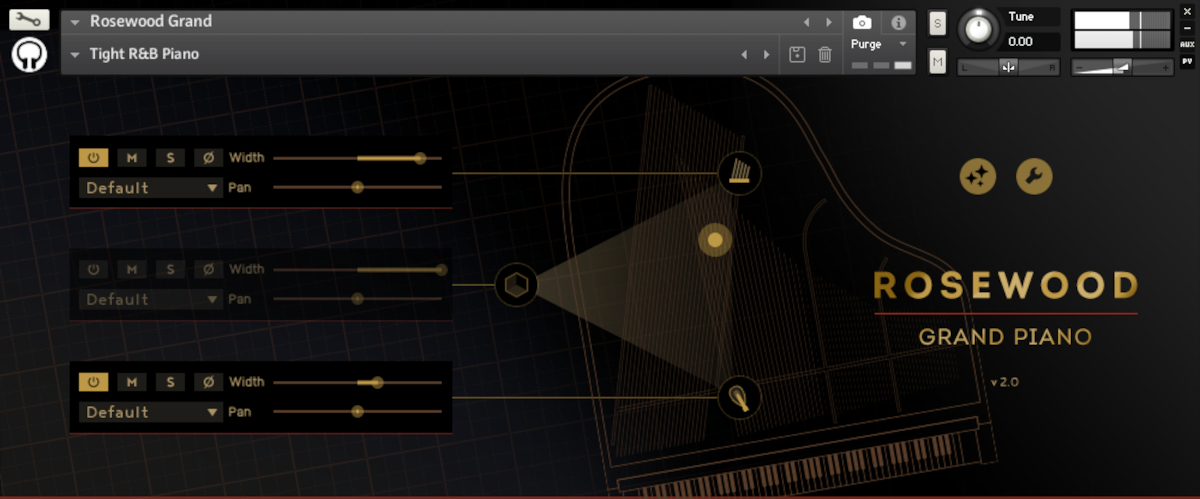Image resolution: width=1200 pixels, height=499 pixels.
Task: Minimize the instrument view with the minus button
Action: click(x=1187, y=28)
